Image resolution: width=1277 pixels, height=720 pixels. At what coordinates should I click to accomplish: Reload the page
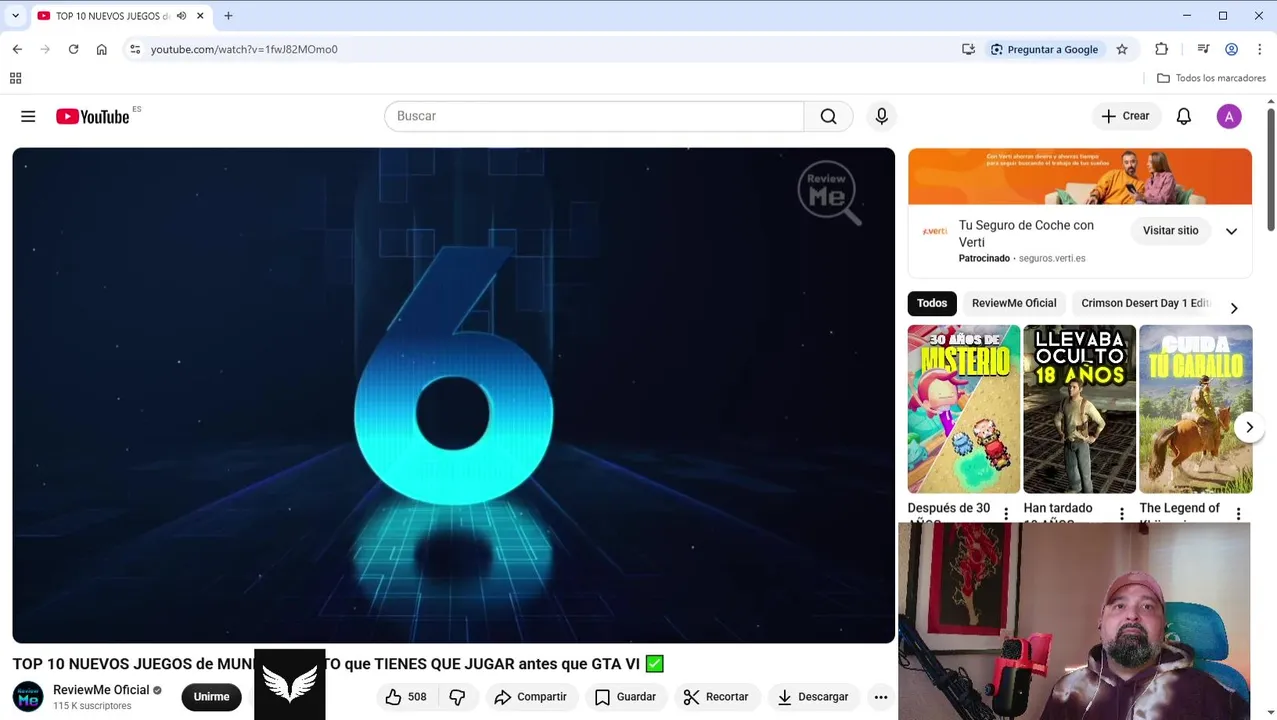click(73, 49)
